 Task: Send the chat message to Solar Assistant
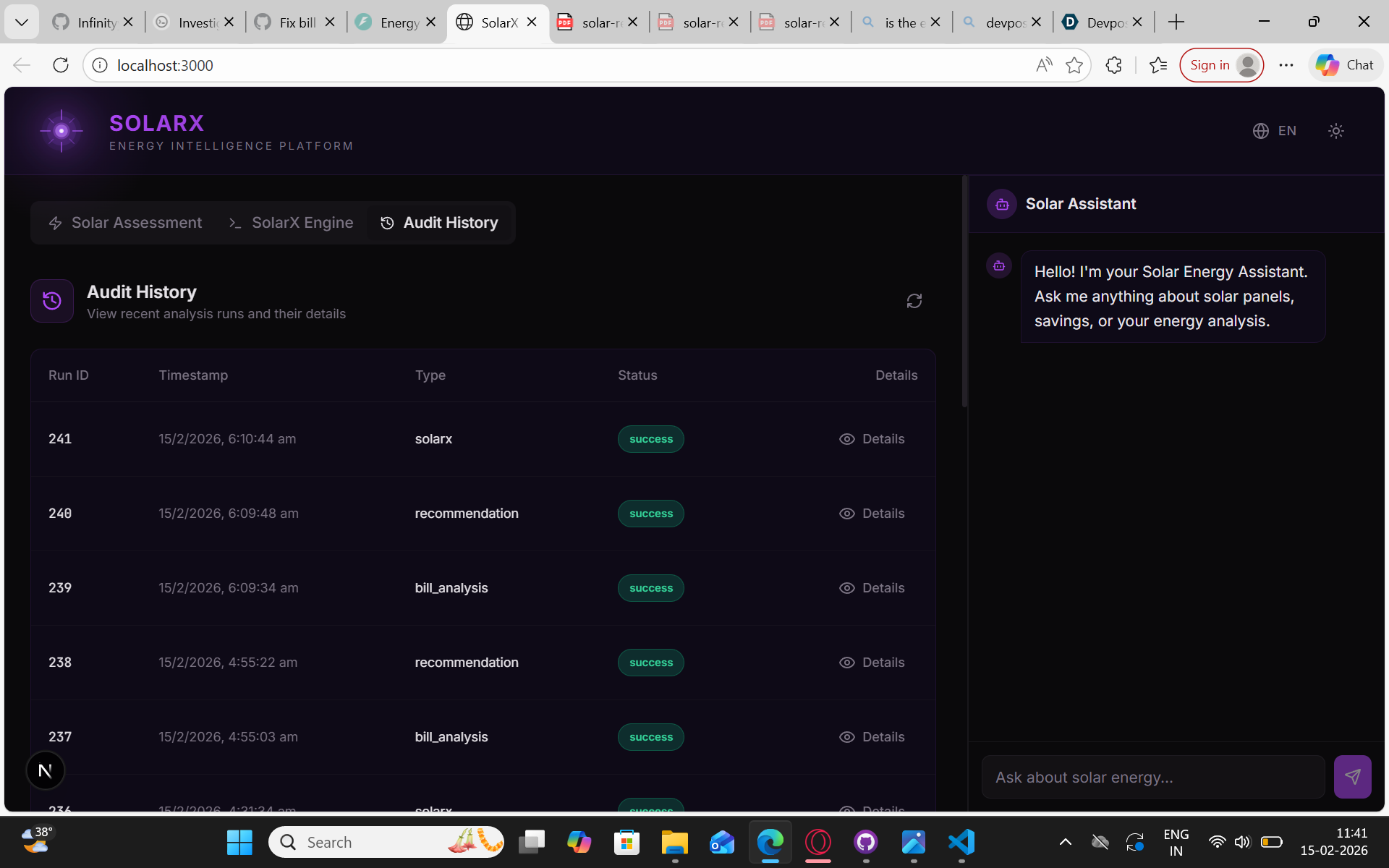(x=1351, y=777)
